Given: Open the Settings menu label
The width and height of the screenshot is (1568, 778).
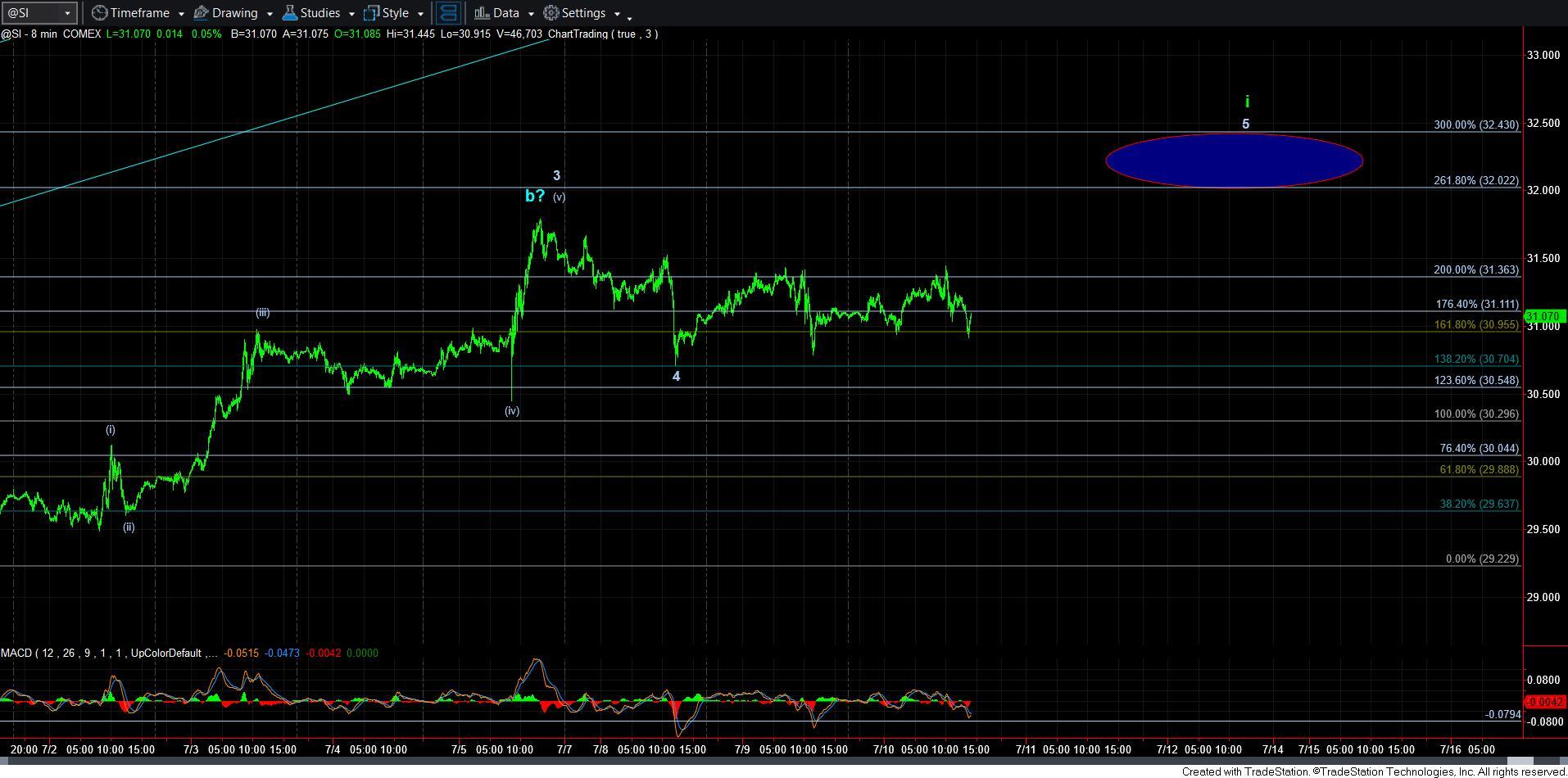Looking at the screenshot, I should pyautogui.click(x=583, y=13).
